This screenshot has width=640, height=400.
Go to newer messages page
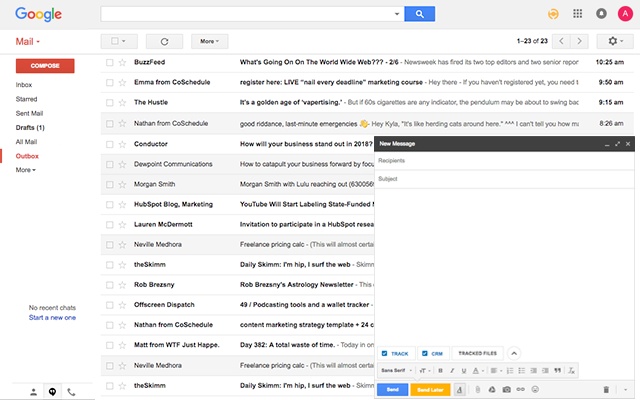[561, 41]
